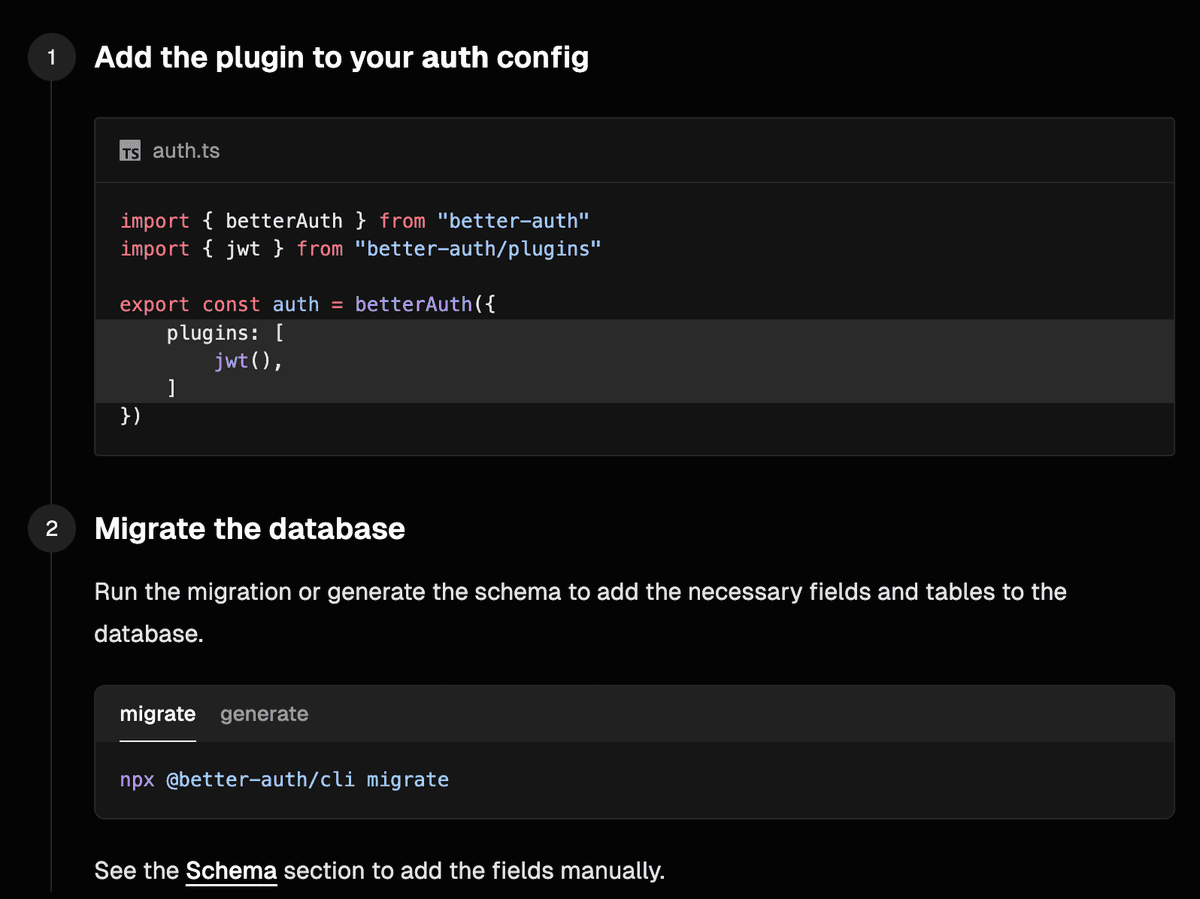
Task: Select the step 2 indicator circle
Action: (x=51, y=529)
